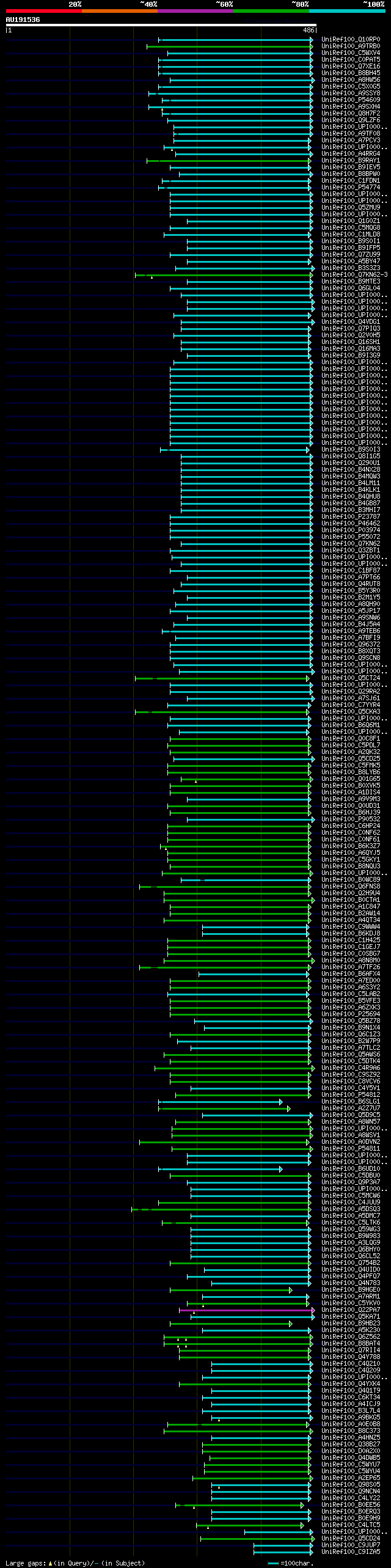Viewport: 391px width, 1568px height.
Task: Click the orange ~40% identity legend segment
Action: (119, 11)
